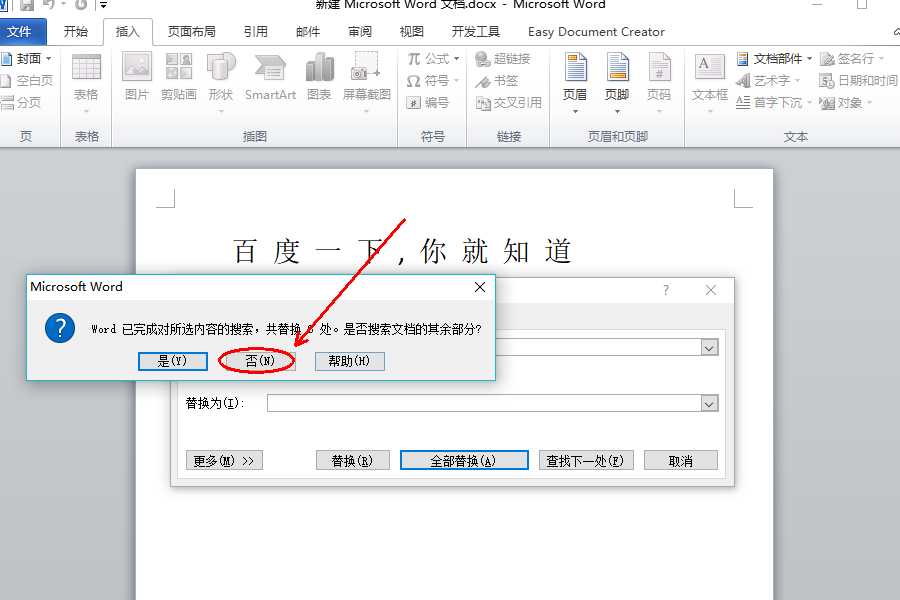The width and height of the screenshot is (900, 600).
Task: Switch to the 审阅 tab
Action: [x=360, y=32]
